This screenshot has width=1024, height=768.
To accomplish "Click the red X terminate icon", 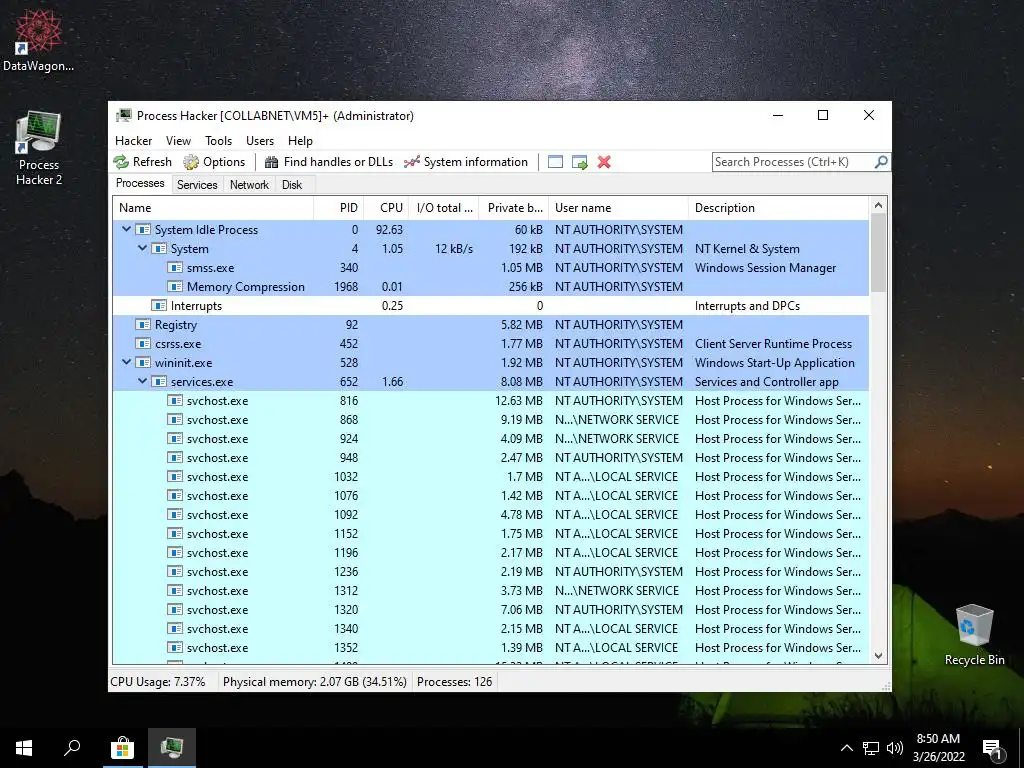I will pos(604,162).
